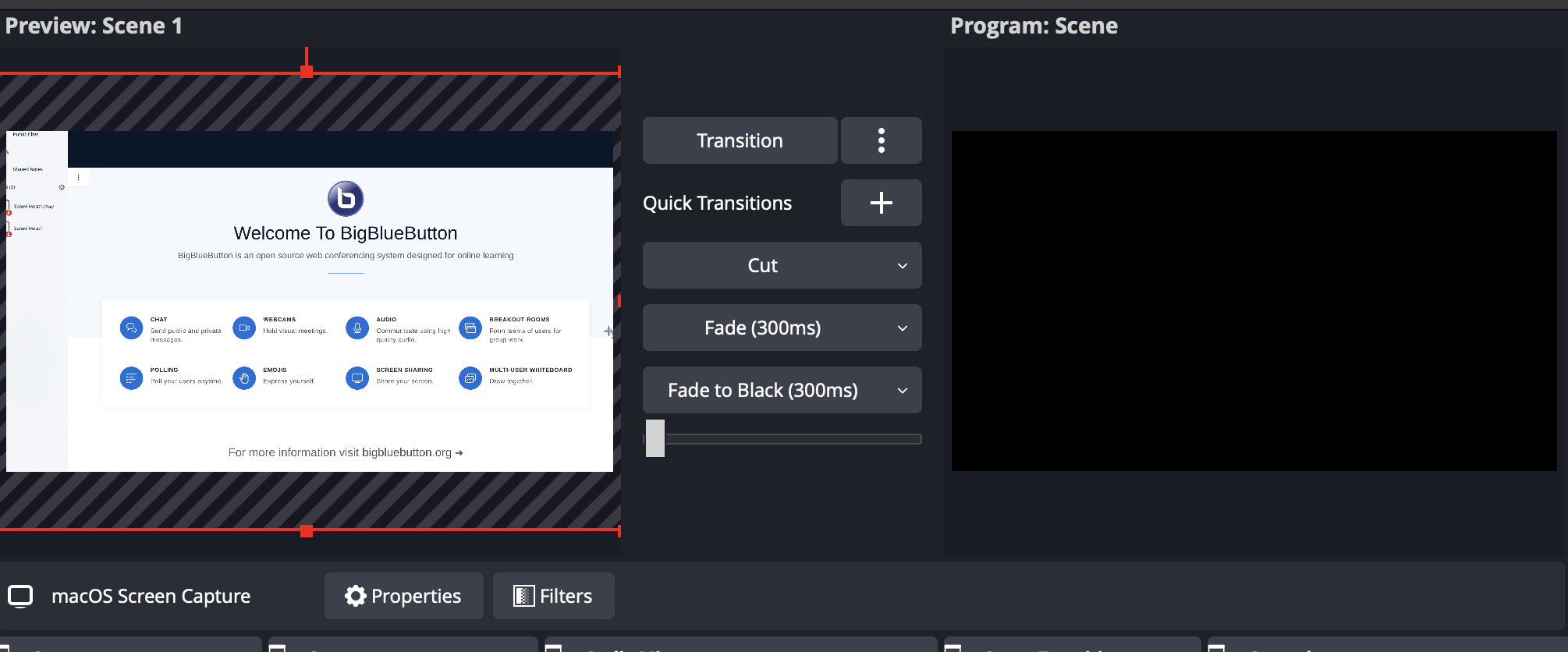
Task: Click the bigbluebutton.org link in preview
Action: point(412,452)
